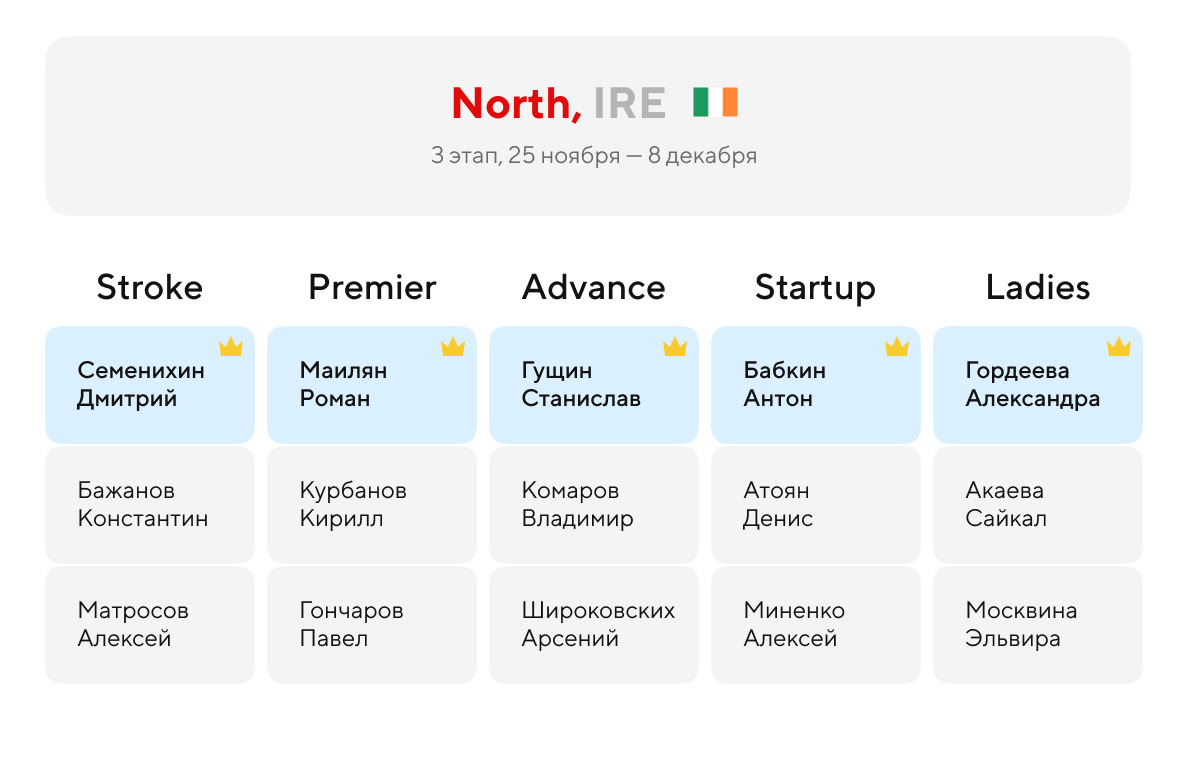The height and width of the screenshot is (784, 1188).
Task: Click the crown on Семенихин Дмитрий card
Action: 231,347
